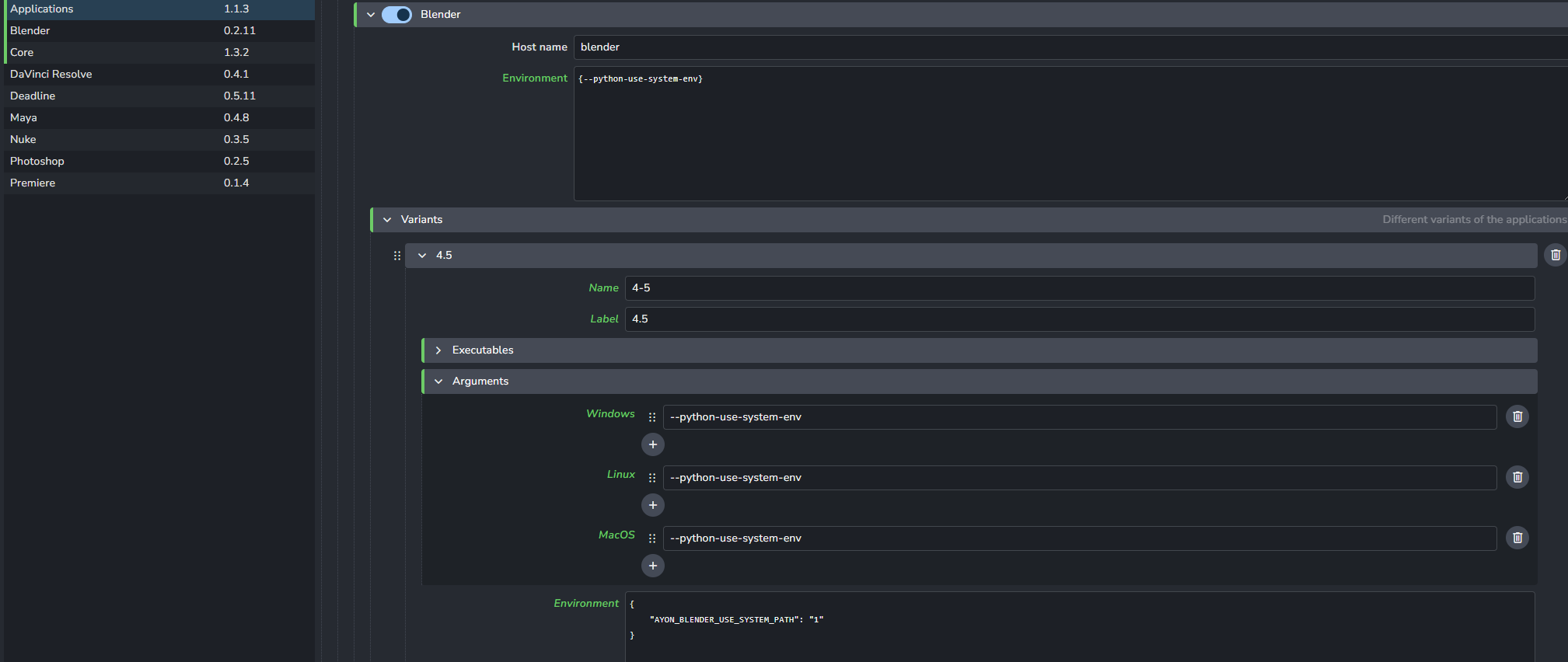Image resolution: width=1568 pixels, height=662 pixels.
Task: Delete the 4.5 variant with trash icon
Action: click(x=1555, y=255)
